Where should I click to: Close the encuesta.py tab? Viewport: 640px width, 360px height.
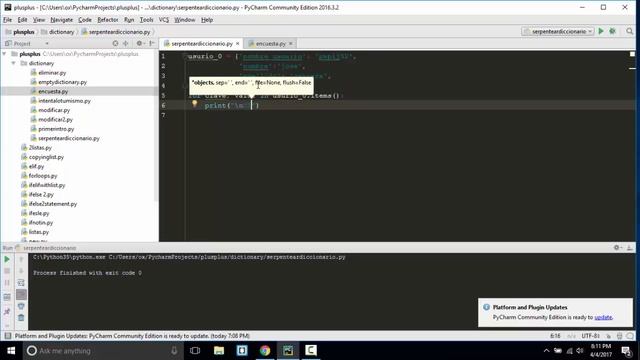[x=291, y=43]
